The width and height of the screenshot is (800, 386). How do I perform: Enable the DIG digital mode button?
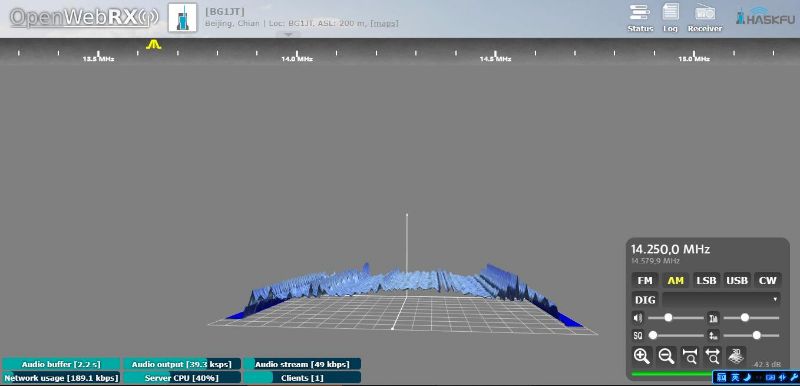point(645,299)
